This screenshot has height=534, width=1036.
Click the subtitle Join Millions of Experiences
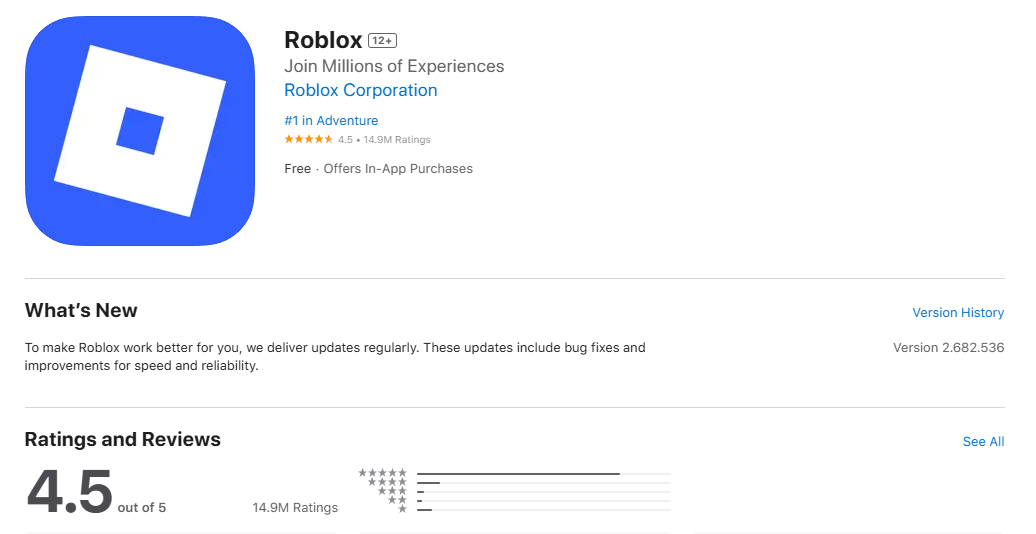pyautogui.click(x=394, y=66)
